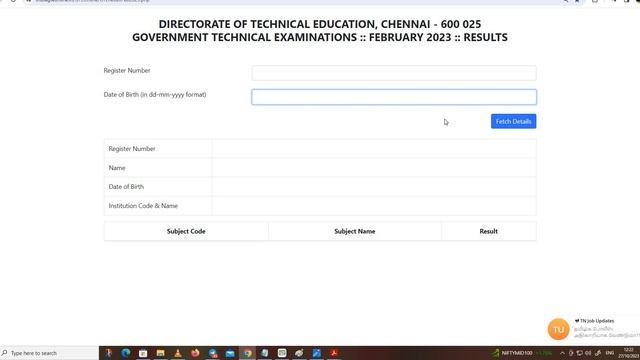Screen dimensions: 640x360
Task: Open Adobe Acrobat from the taskbar
Action: (334, 353)
